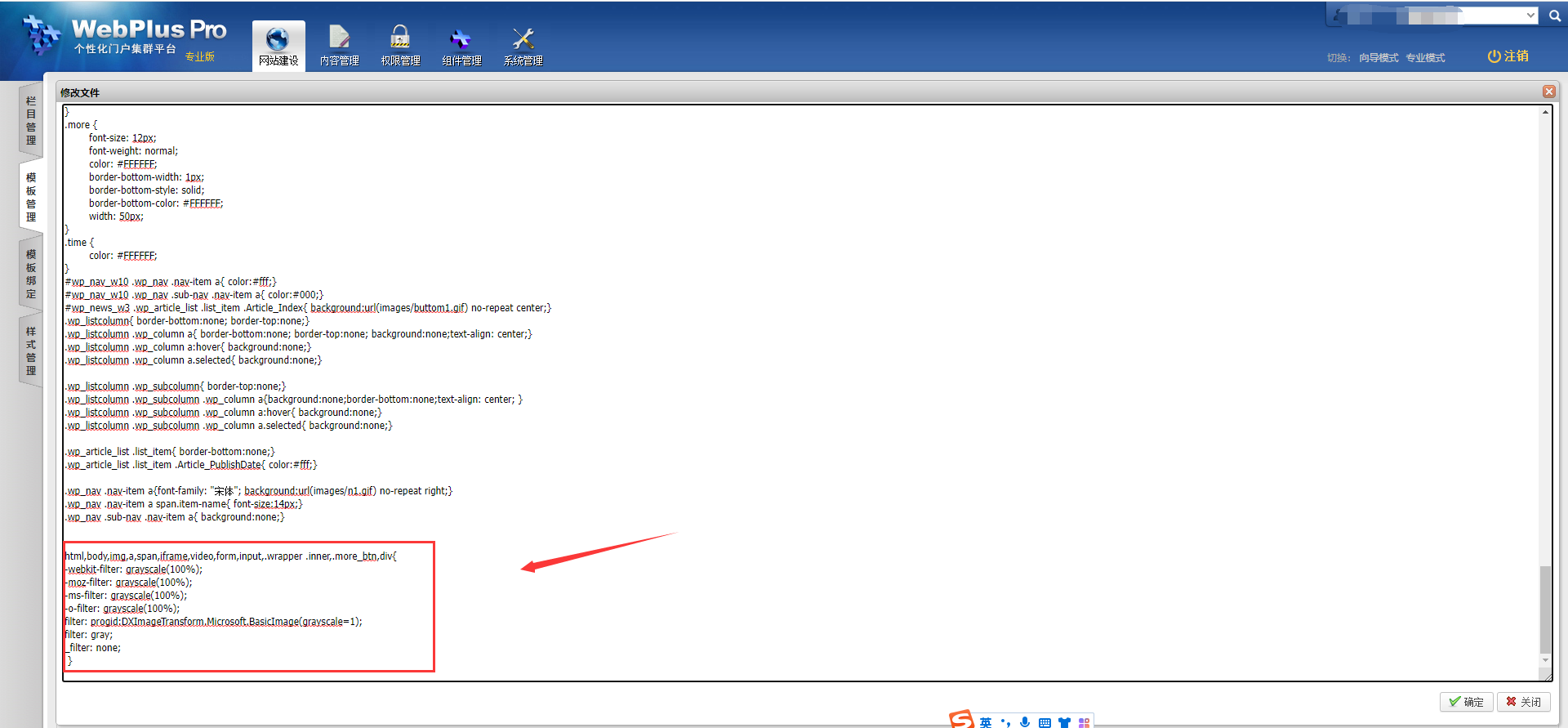
Task: Click the 内容管理 document icon
Action: [339, 38]
